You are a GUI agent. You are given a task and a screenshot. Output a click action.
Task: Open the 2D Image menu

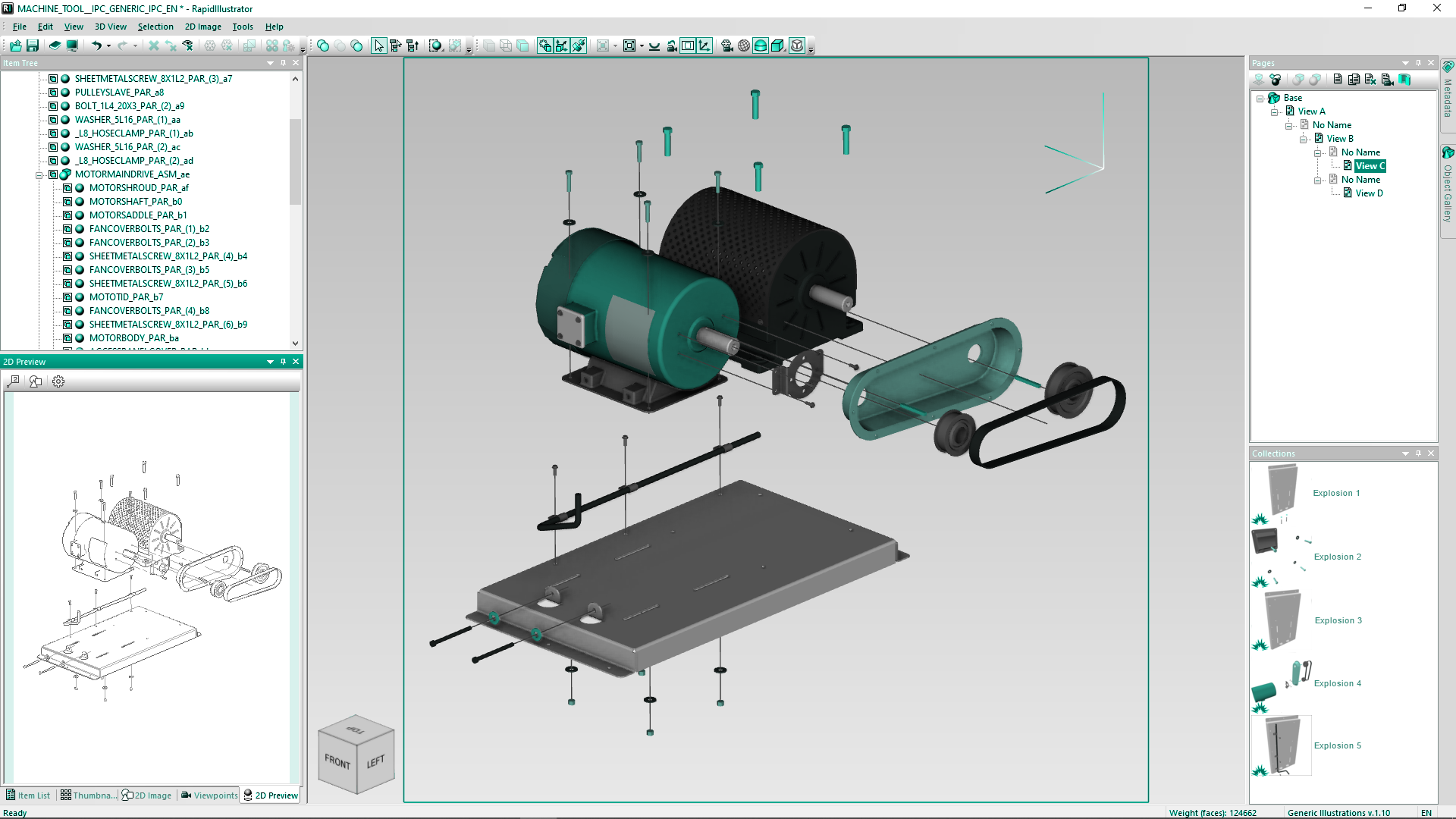(202, 27)
